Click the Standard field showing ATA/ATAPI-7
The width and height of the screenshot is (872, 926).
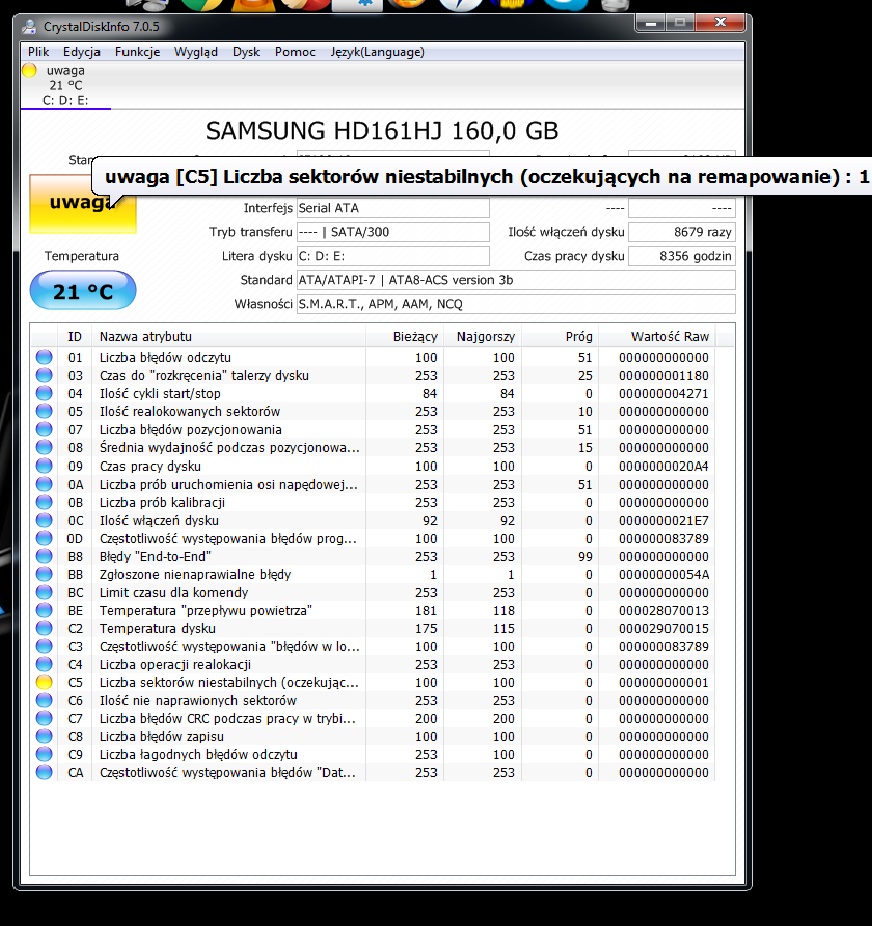[516, 280]
